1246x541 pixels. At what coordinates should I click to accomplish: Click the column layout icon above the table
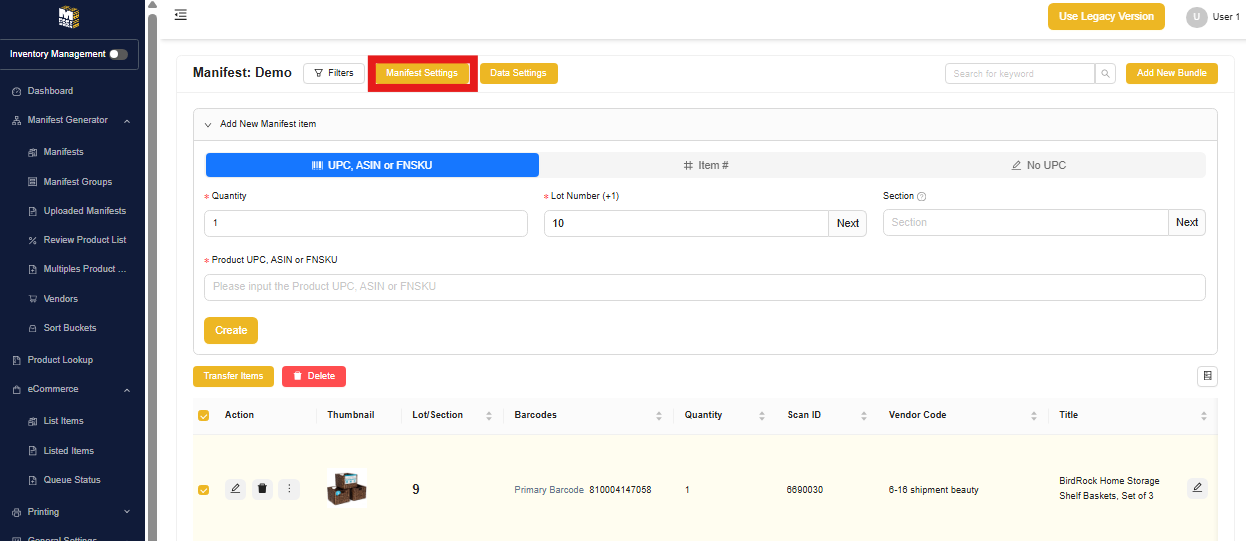point(1207,376)
